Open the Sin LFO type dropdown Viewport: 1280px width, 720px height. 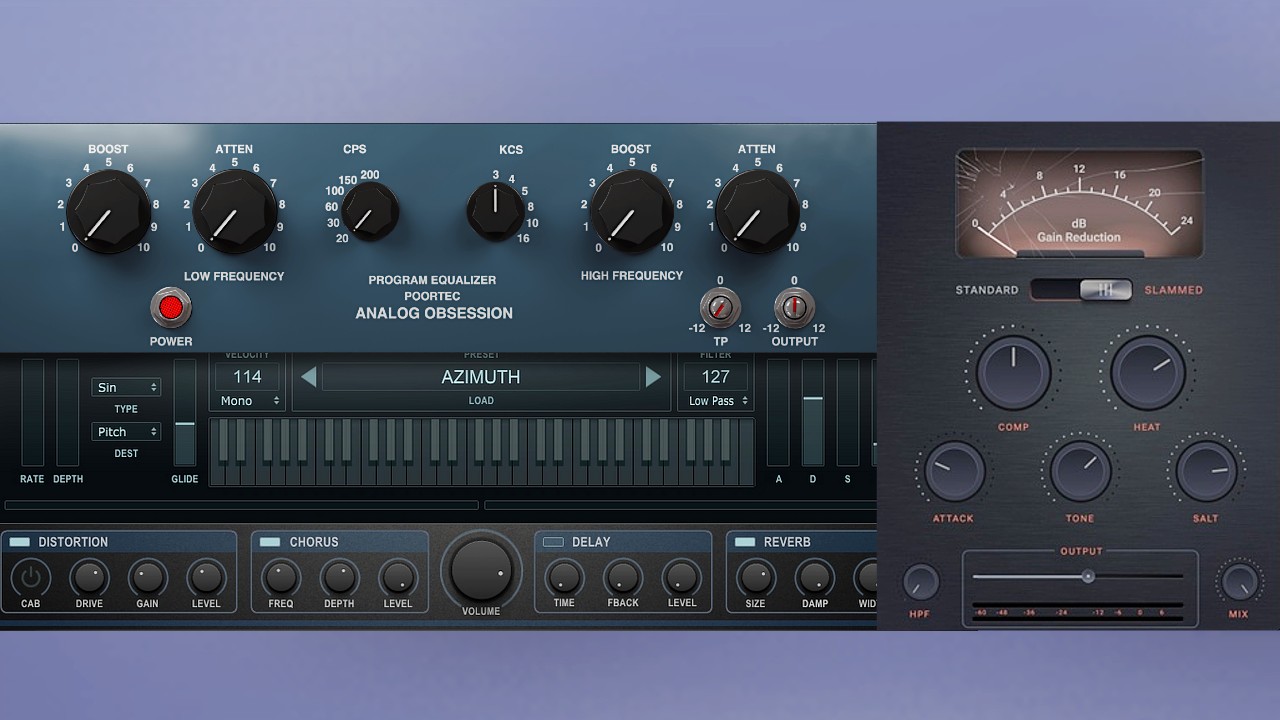pos(126,387)
